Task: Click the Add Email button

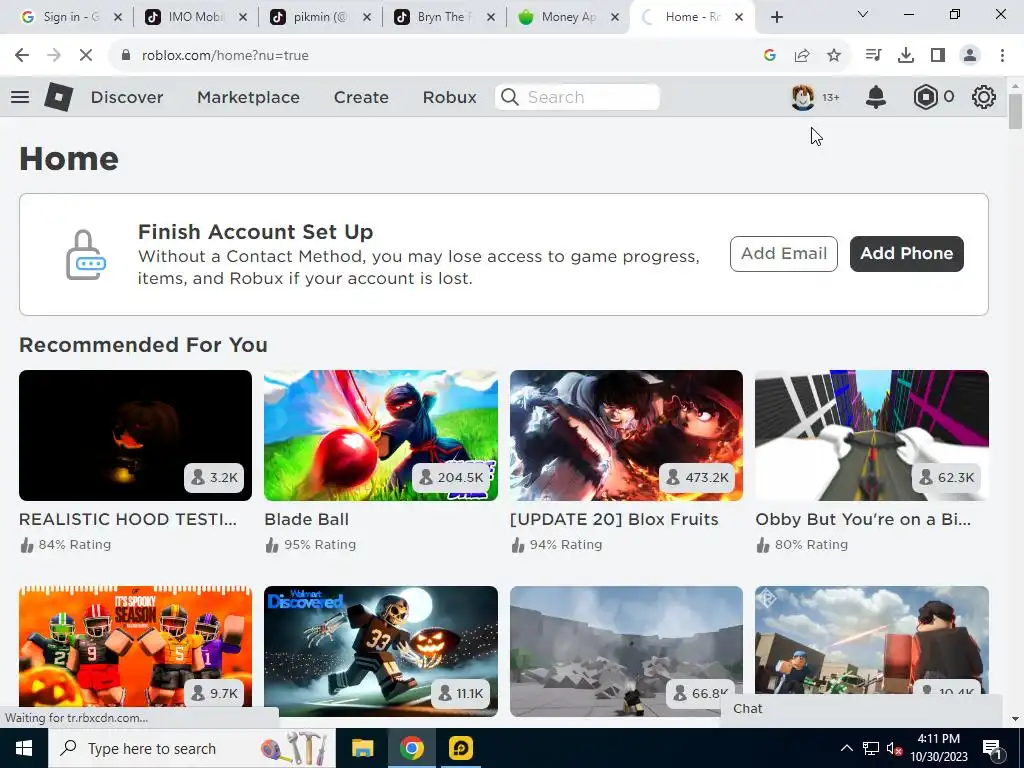Action: pyautogui.click(x=784, y=253)
